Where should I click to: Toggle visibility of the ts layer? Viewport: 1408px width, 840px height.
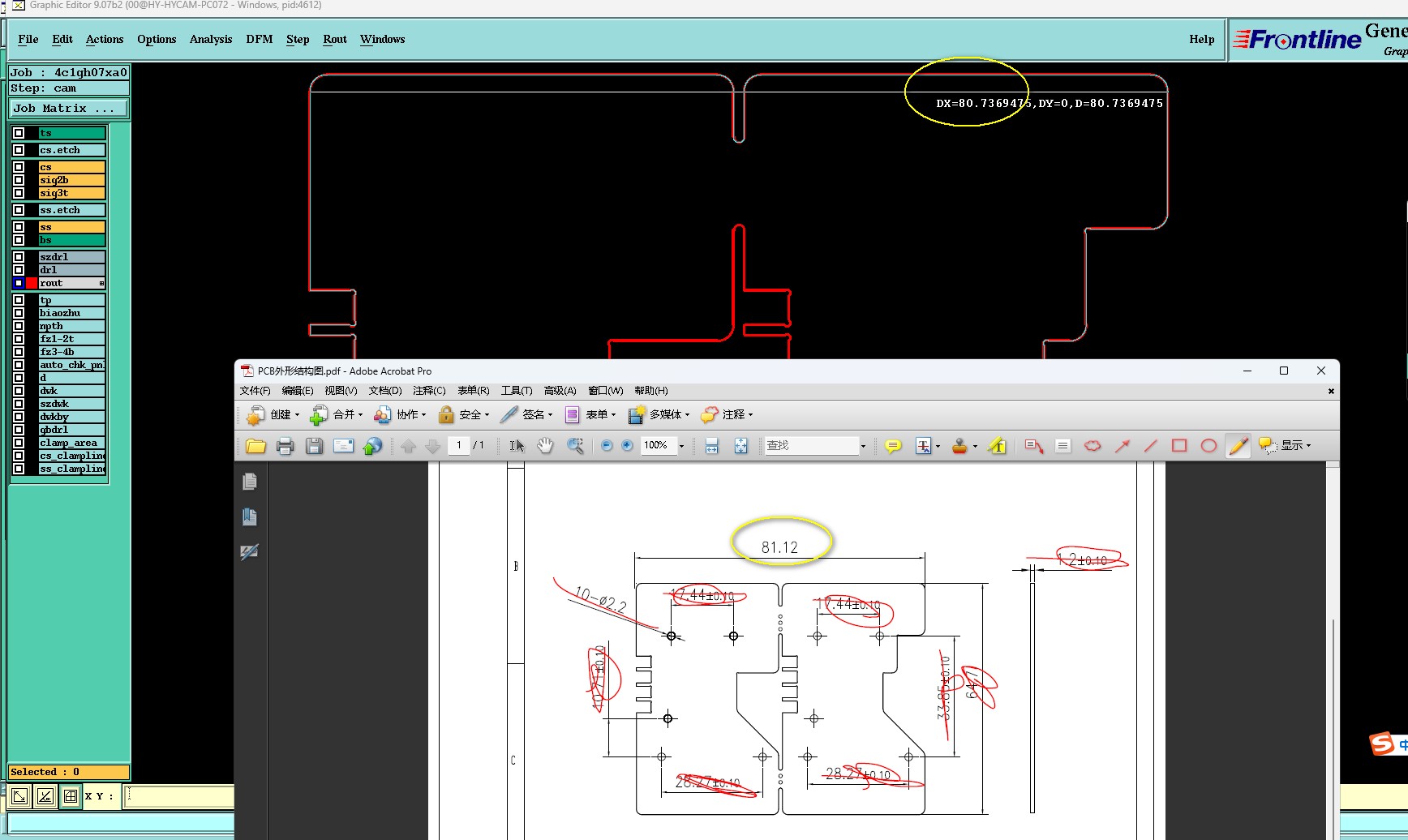coord(19,133)
